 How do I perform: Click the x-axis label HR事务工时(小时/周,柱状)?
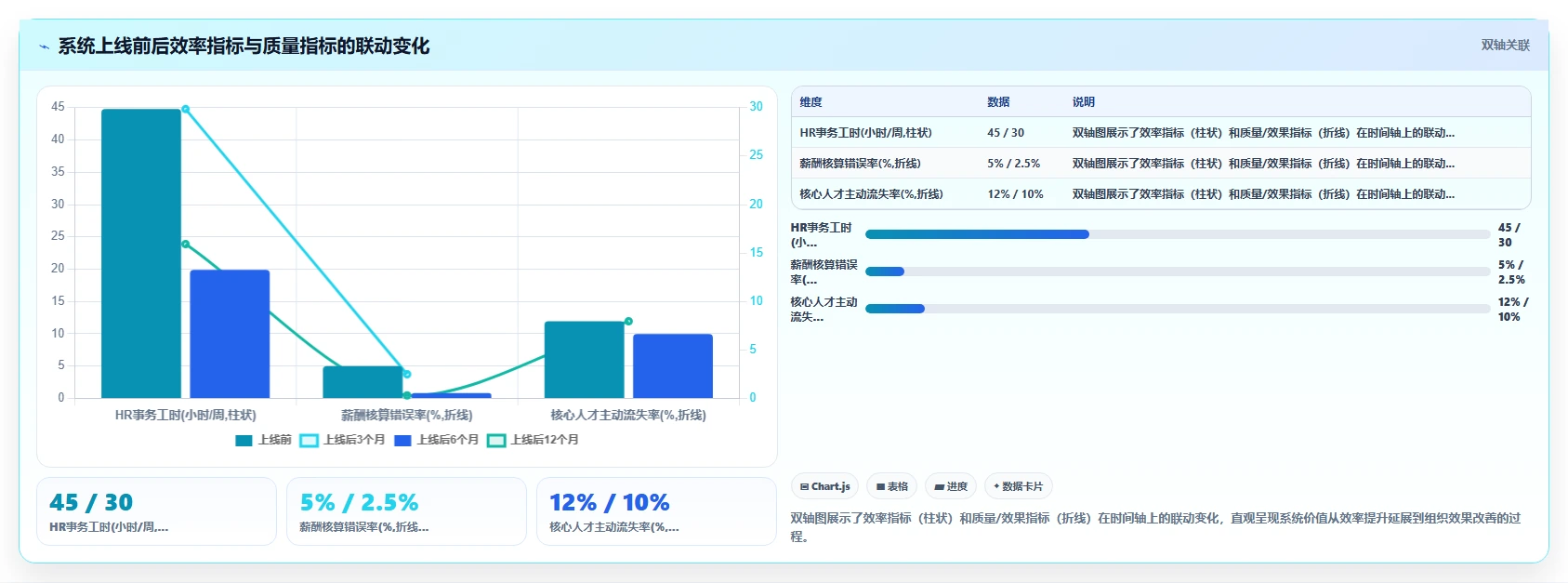point(185,415)
